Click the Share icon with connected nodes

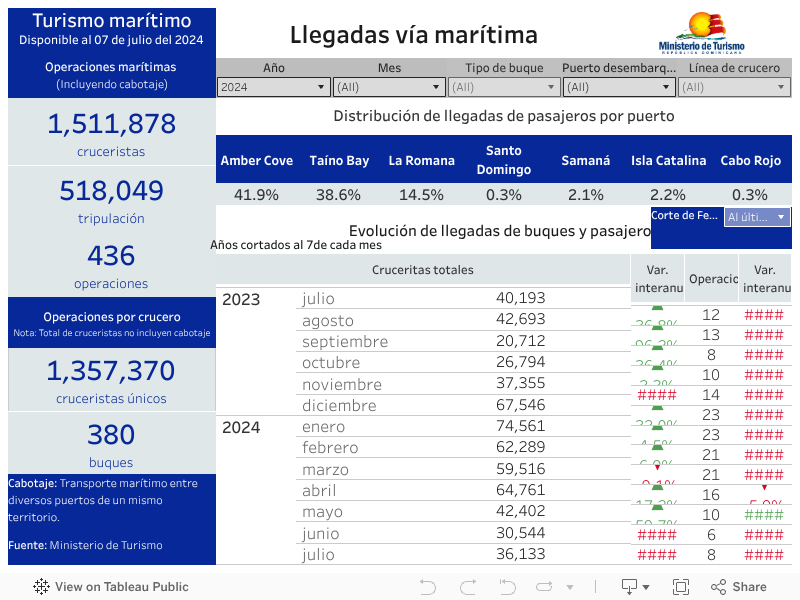pos(718,587)
